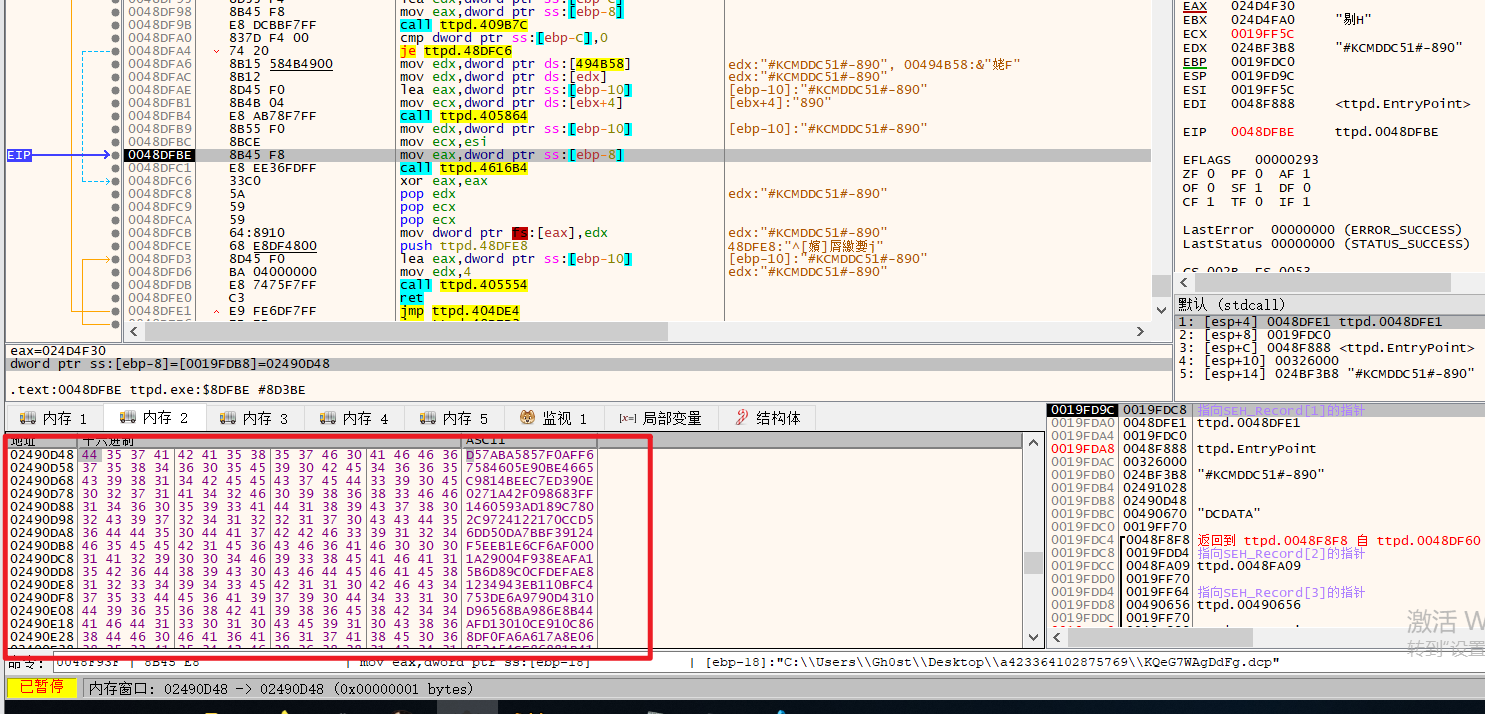Select the je ttpd.48DFC6 instruction
This screenshot has height=714, width=1485.
(x=455, y=51)
